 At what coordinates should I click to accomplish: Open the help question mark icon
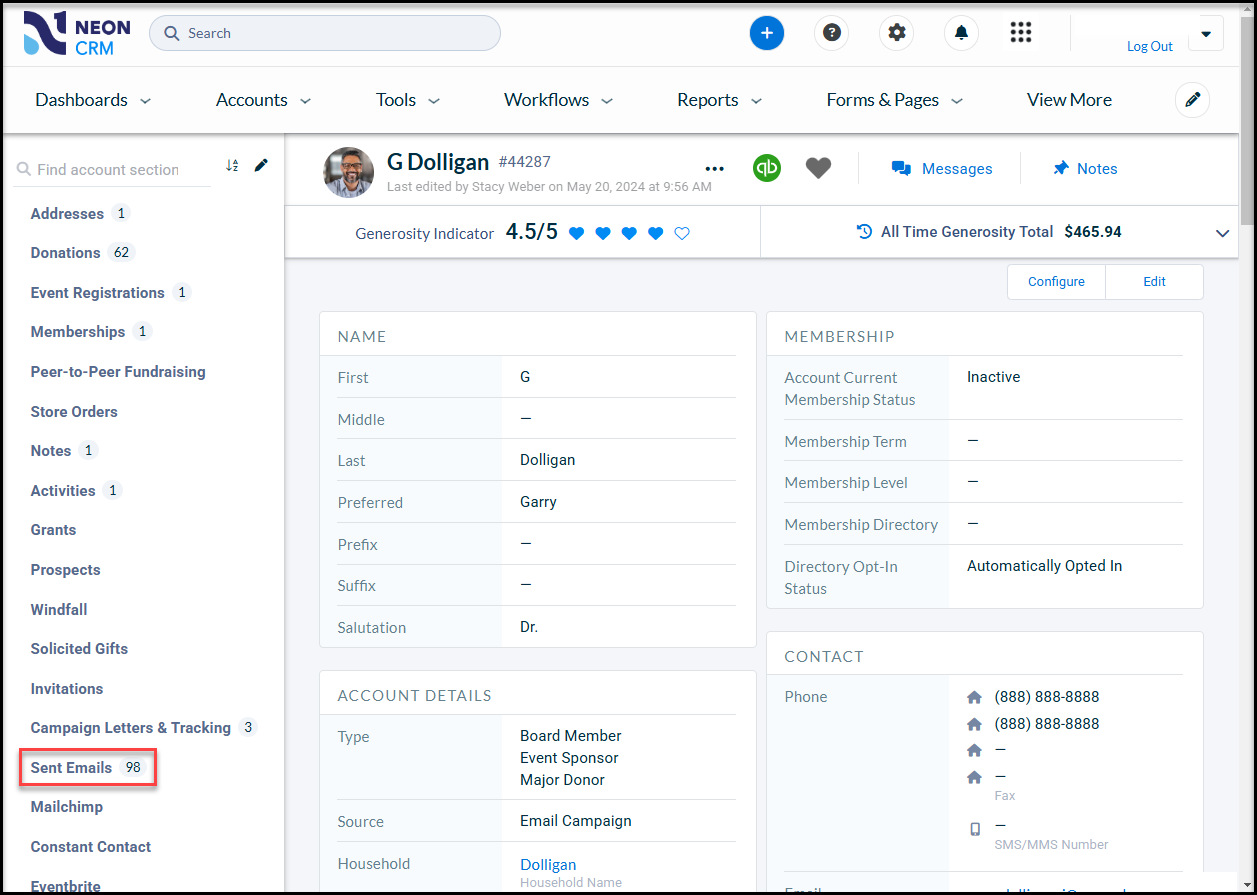tap(831, 33)
